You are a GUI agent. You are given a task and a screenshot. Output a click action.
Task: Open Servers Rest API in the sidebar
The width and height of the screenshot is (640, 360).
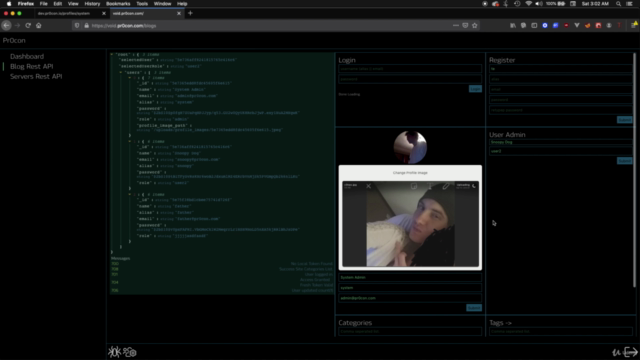pos(36,76)
